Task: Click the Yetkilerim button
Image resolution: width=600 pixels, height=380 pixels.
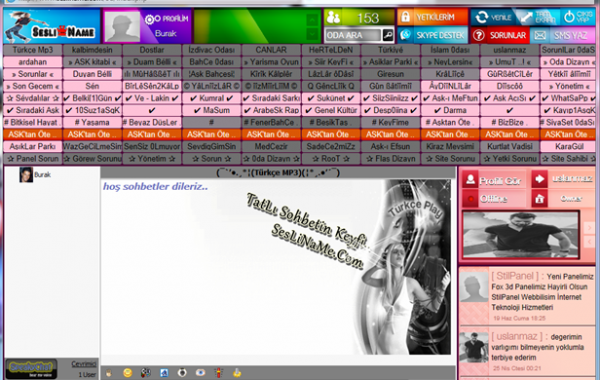Action: [432, 17]
